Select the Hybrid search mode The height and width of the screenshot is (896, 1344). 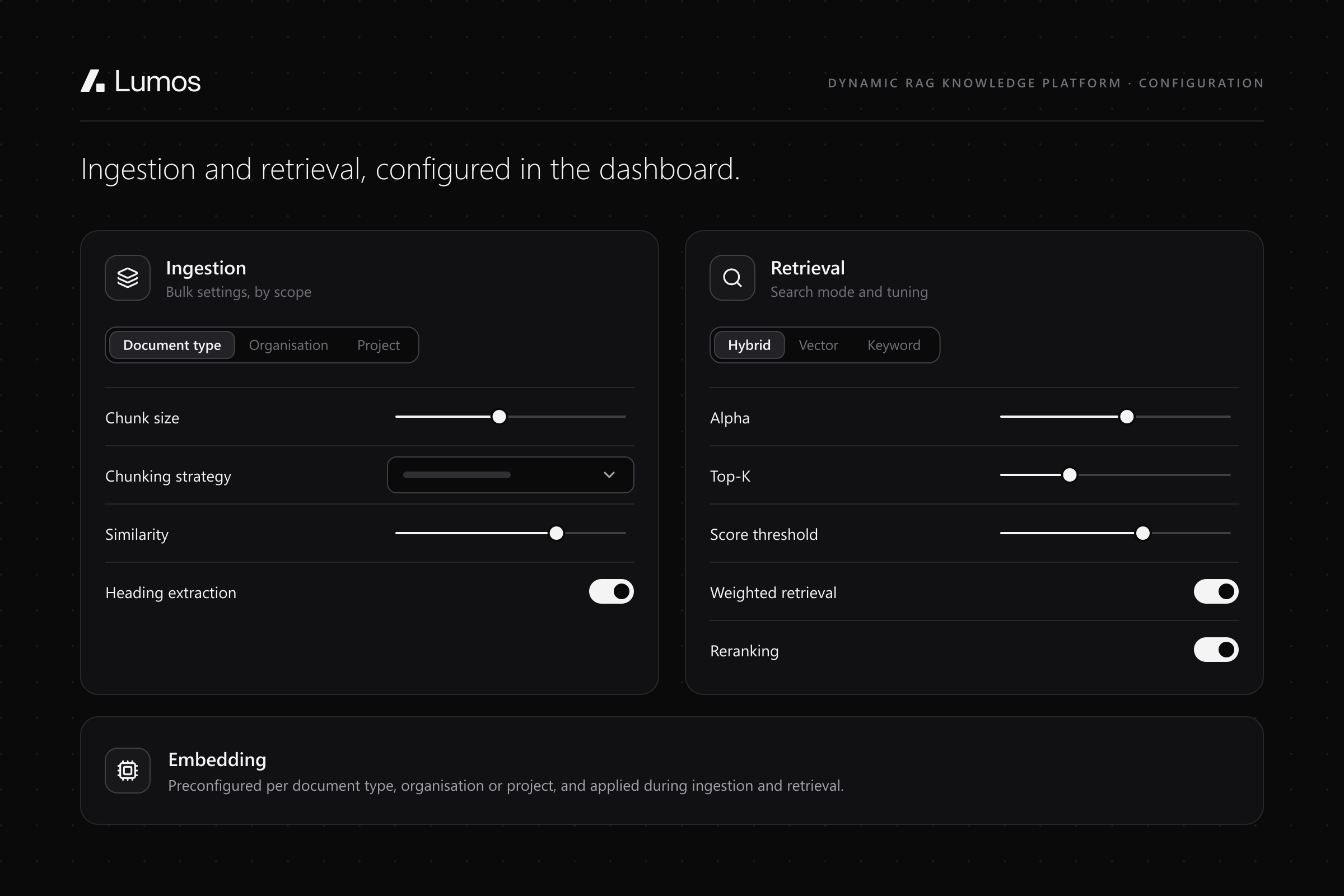[749, 345]
